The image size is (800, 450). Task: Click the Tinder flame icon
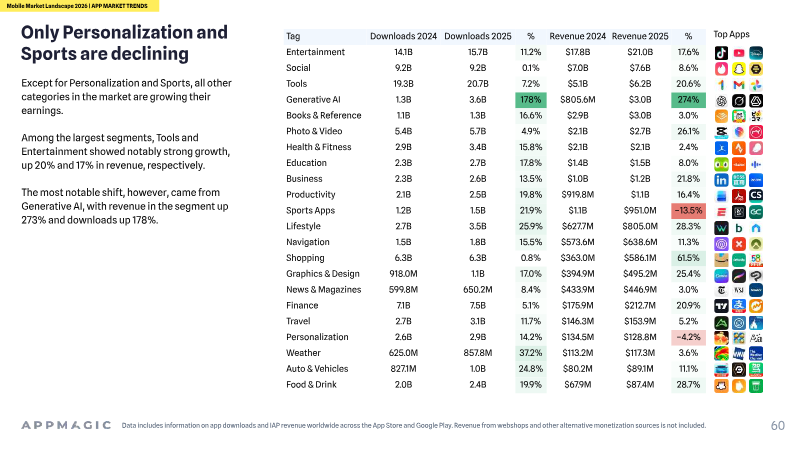tap(721, 68)
